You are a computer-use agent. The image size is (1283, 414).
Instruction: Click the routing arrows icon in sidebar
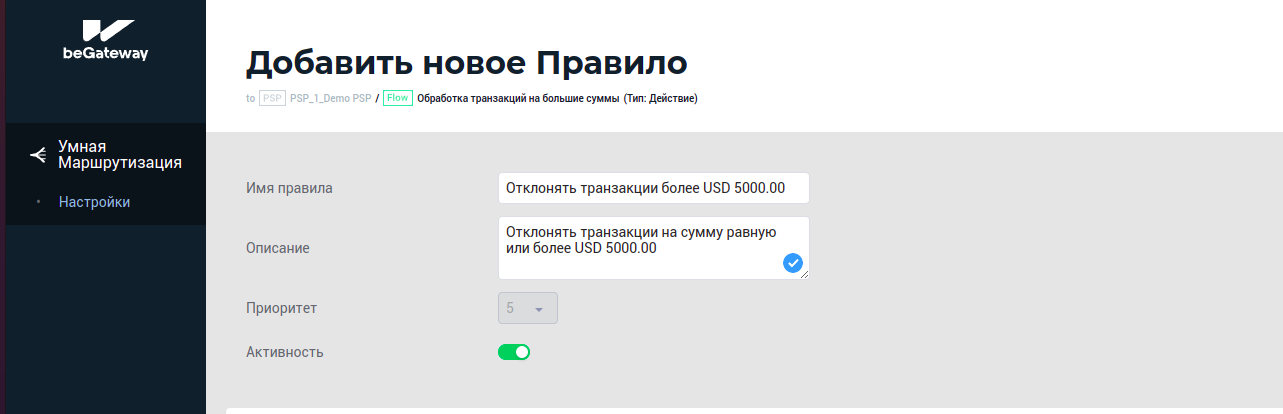coord(38,154)
